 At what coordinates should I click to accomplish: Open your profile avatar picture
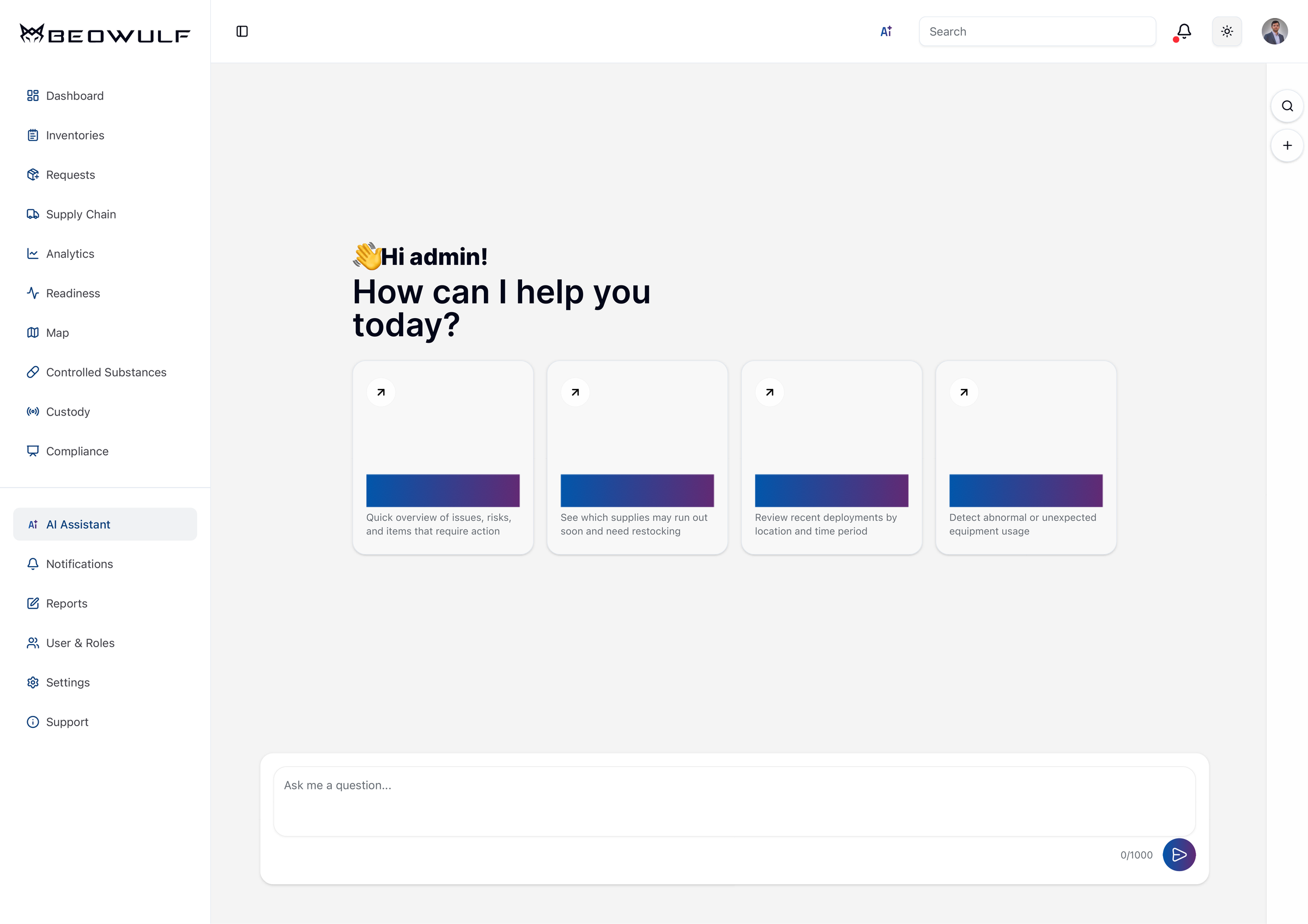point(1275,31)
